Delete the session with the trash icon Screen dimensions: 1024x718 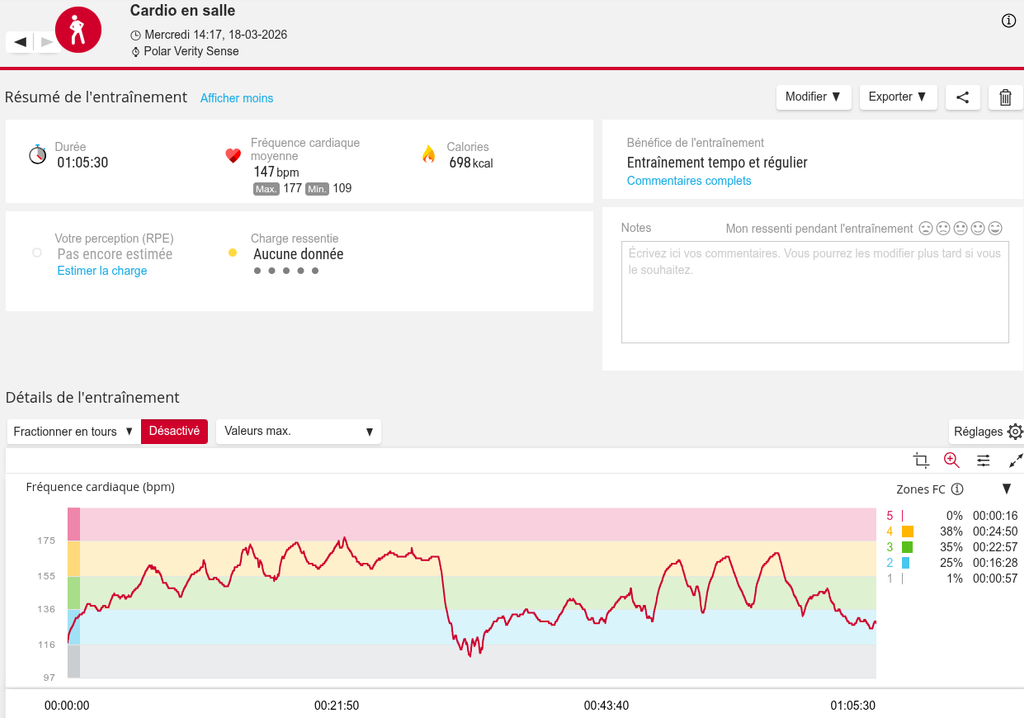[1005, 97]
